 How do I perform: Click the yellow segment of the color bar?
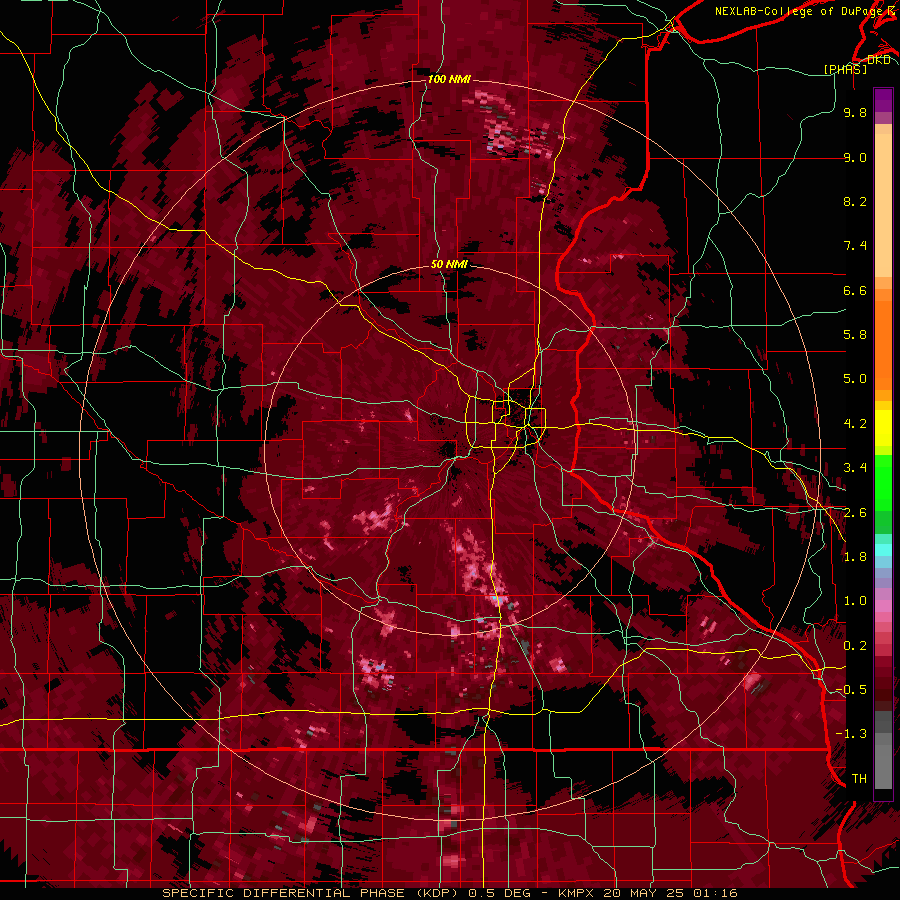[x=883, y=428]
